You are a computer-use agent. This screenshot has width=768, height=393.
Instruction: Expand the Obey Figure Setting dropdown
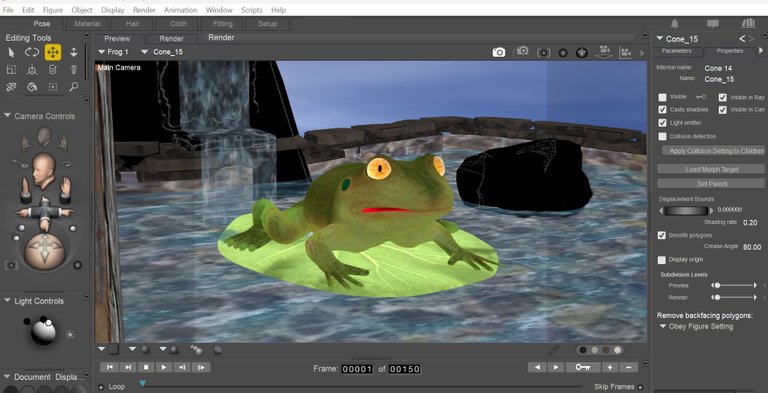(x=696, y=326)
